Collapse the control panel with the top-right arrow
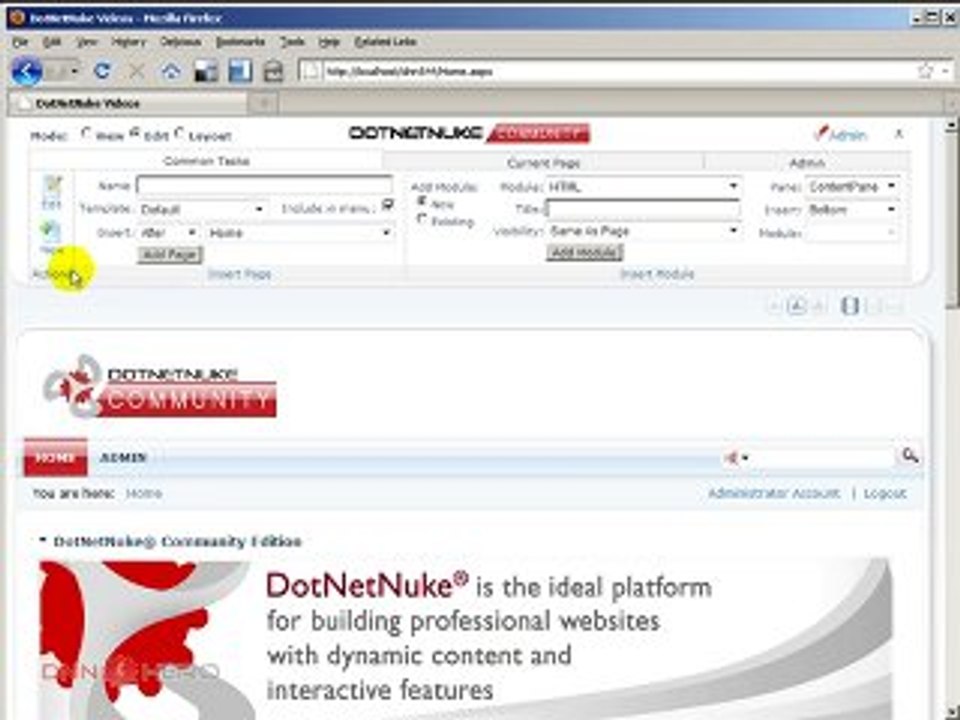 coord(899,133)
